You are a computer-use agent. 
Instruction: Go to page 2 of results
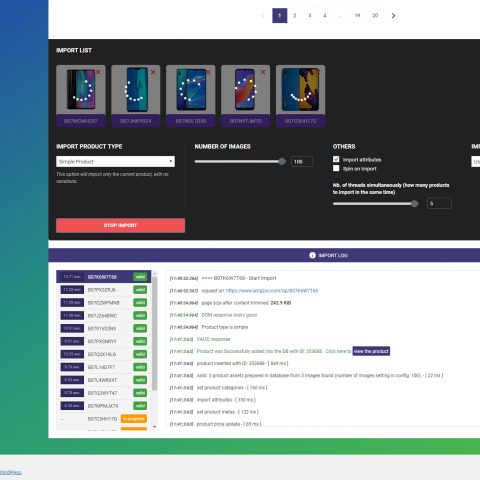[x=295, y=16]
